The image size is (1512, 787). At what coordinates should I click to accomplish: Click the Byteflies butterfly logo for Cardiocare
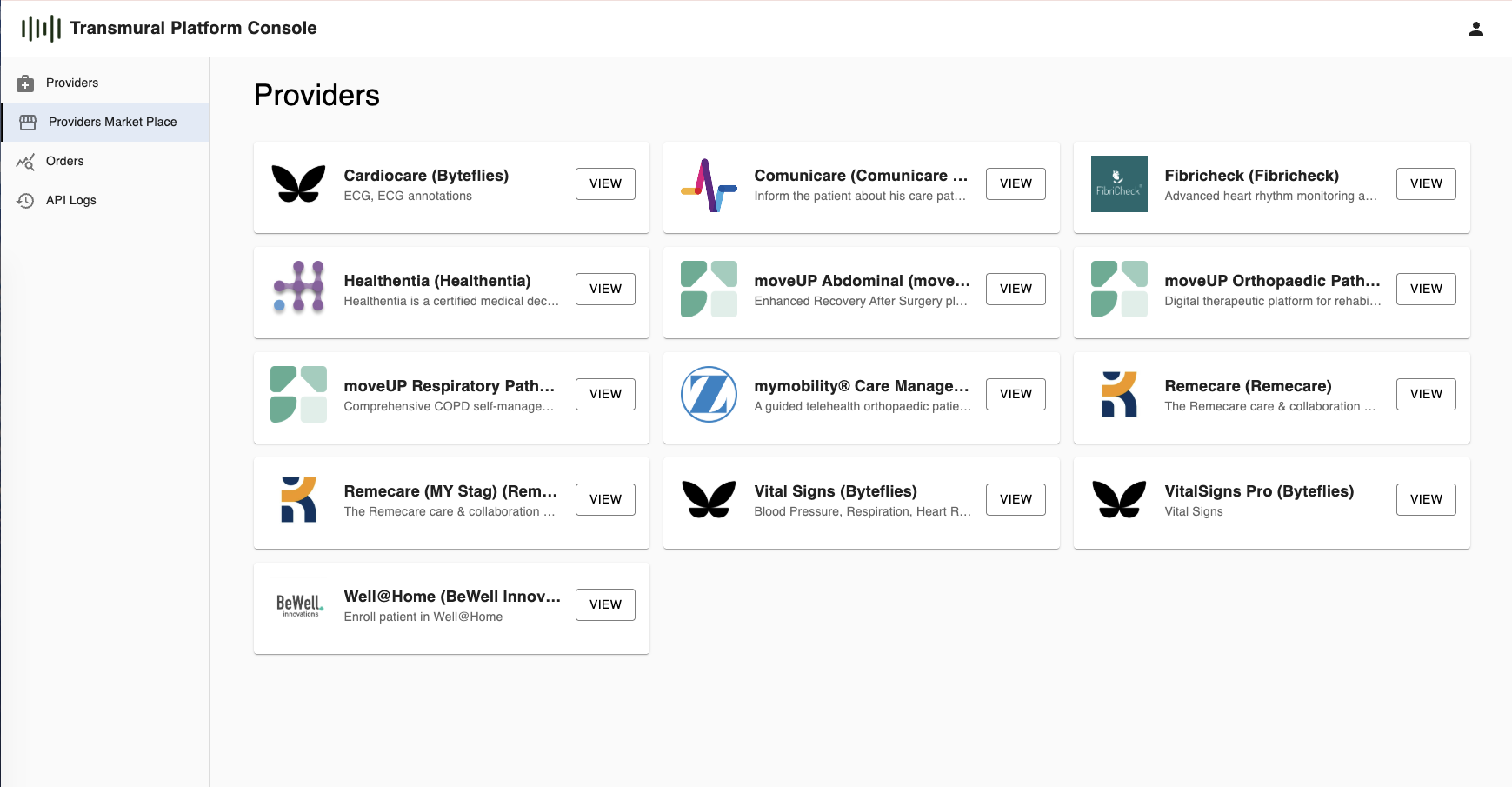click(x=298, y=183)
